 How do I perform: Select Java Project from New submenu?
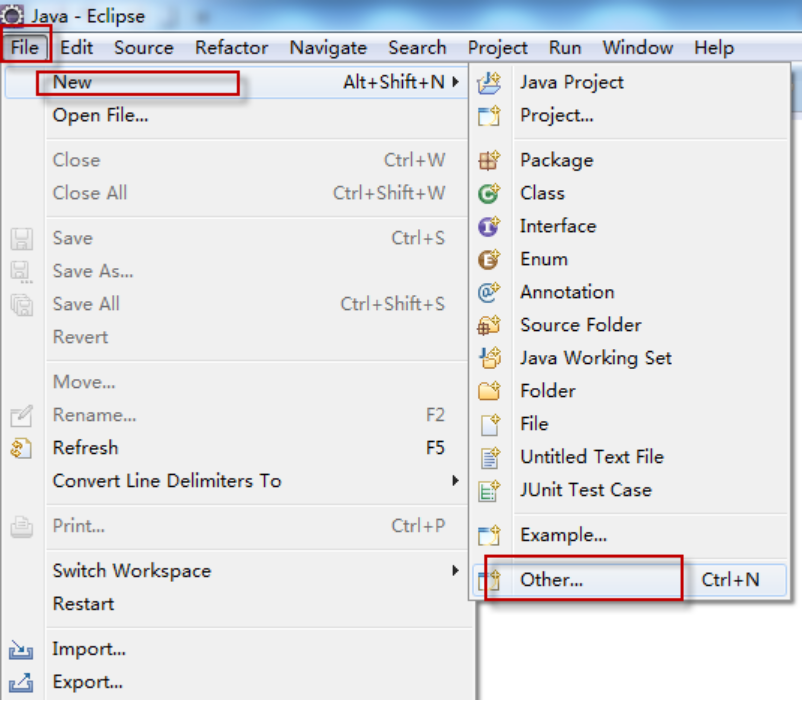(x=629, y=82)
